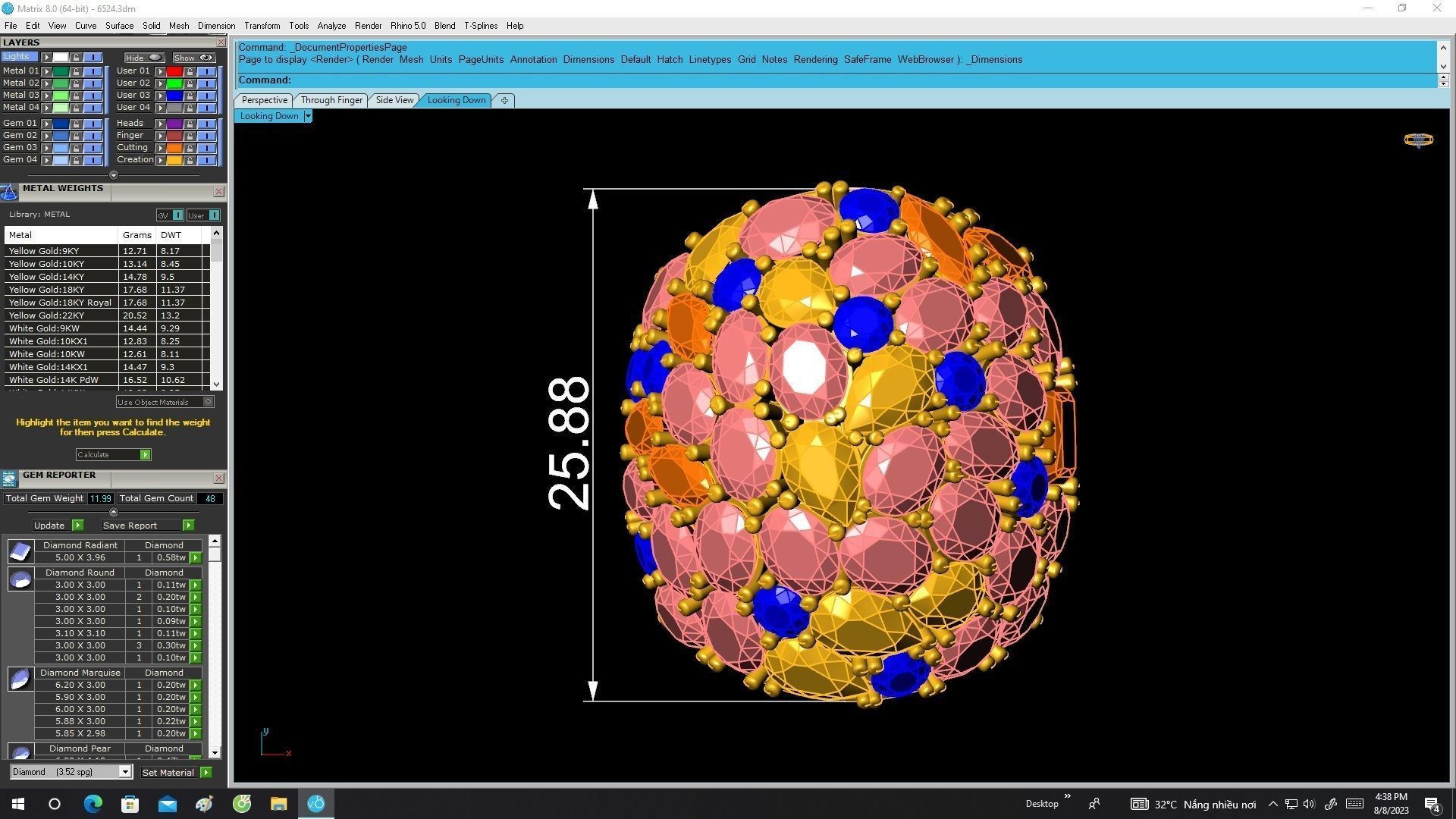Click the lock icon for Metal 01
This screenshot has height=819, width=1456.
[x=76, y=71]
